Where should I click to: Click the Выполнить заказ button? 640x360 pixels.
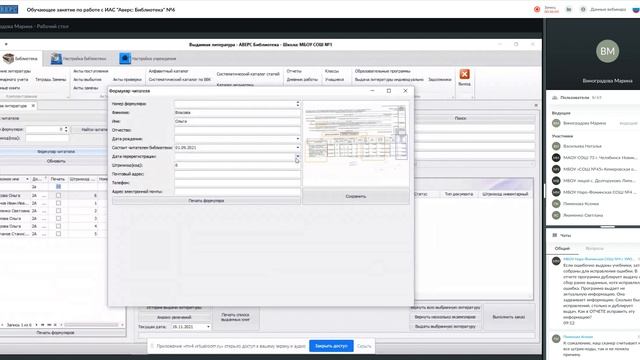tap(509, 317)
